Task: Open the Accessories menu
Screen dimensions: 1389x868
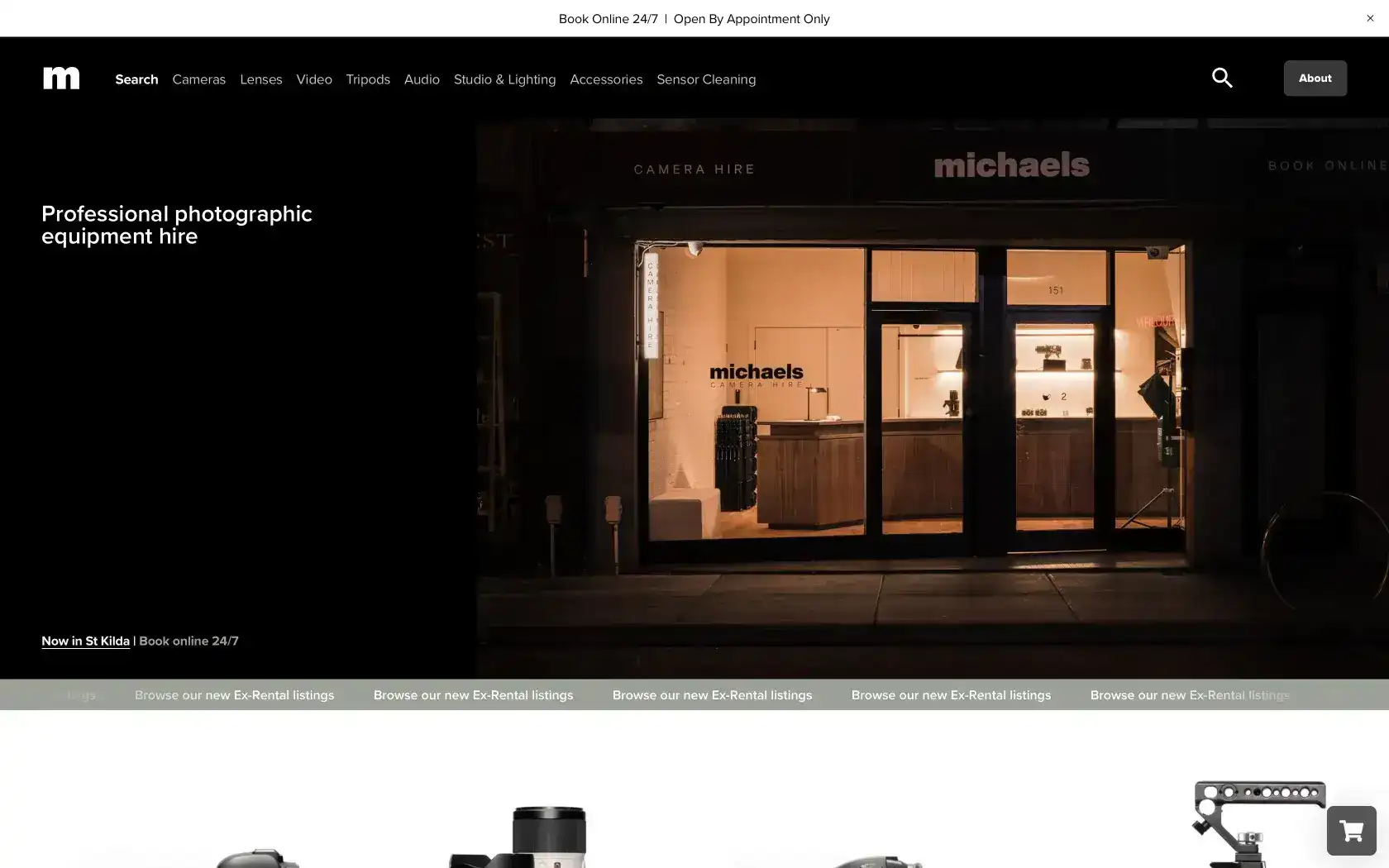Action: (x=606, y=79)
